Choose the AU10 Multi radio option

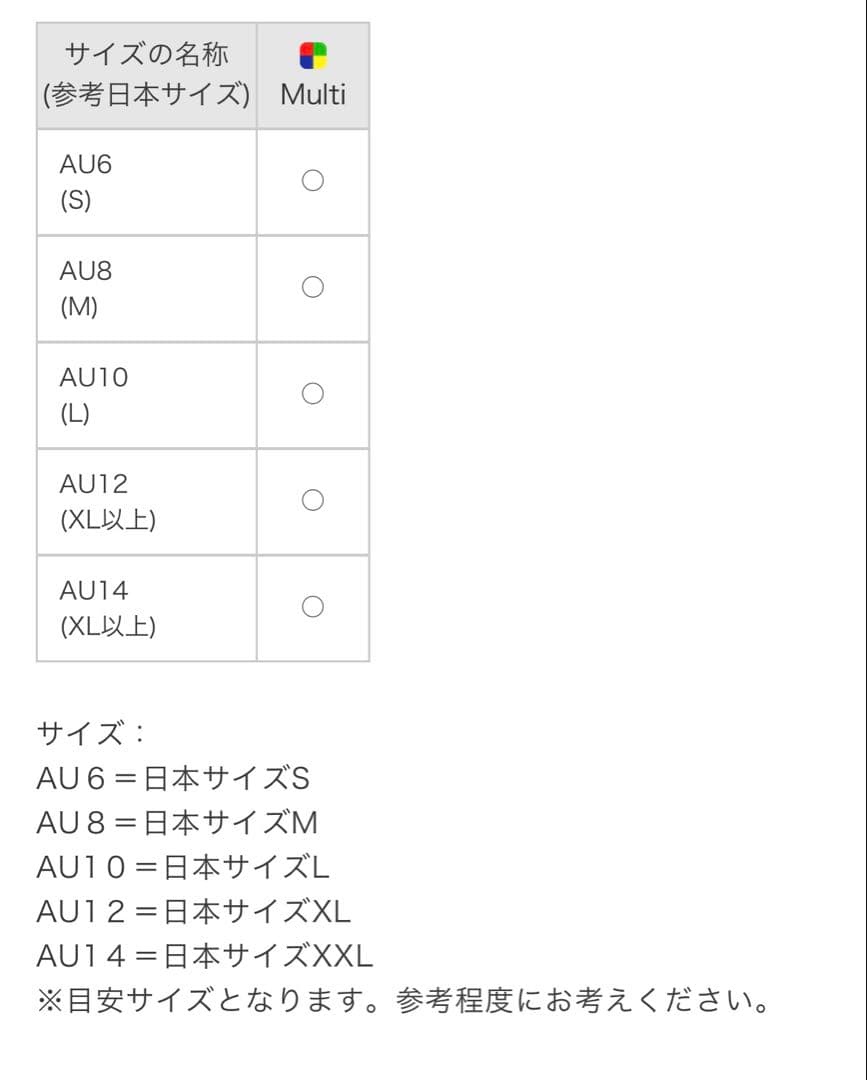click(313, 394)
